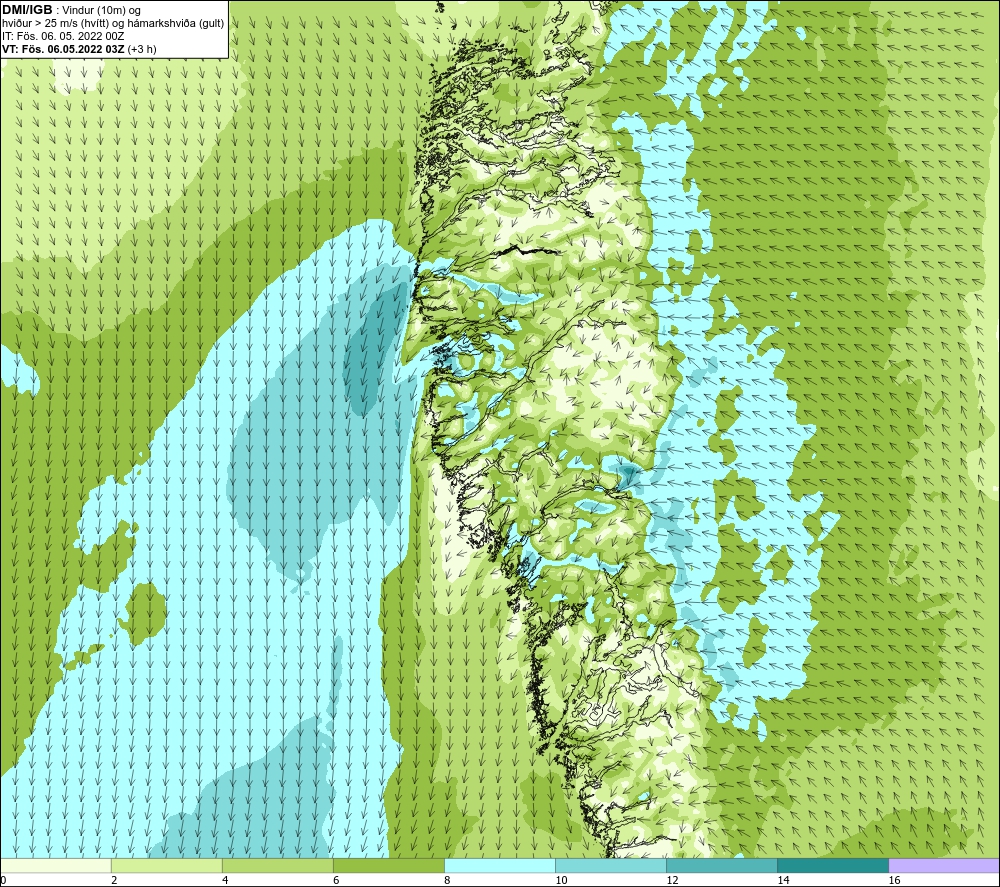Image resolution: width=1000 pixels, height=887 pixels.
Task: Click the legend label '6'
Action: [x=336, y=881]
